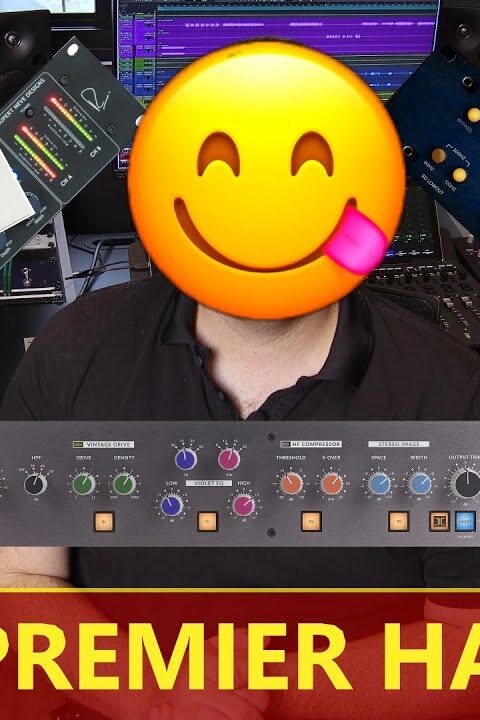Click the Violet EQ Low gain knob
Image resolution: width=480 pixels, height=720 pixels.
pos(172,505)
